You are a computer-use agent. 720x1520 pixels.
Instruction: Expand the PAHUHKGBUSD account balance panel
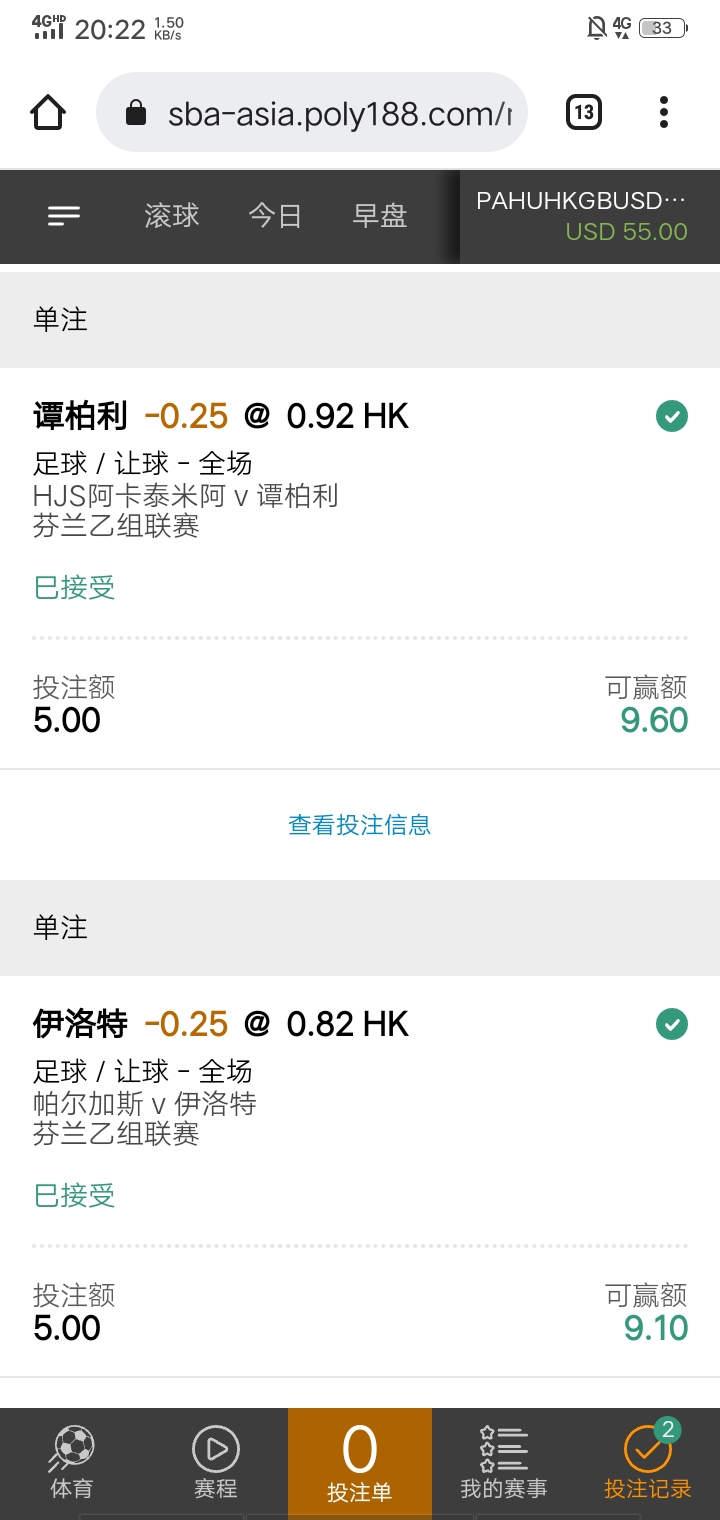590,216
